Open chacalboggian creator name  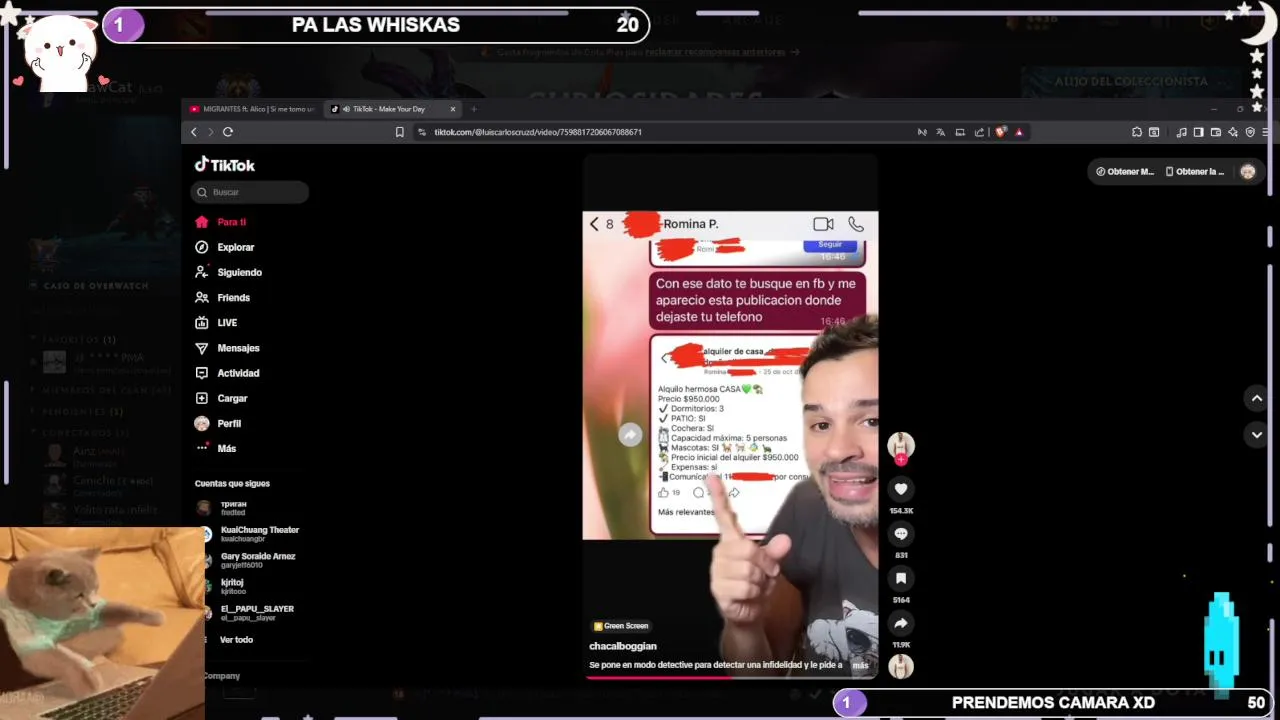click(x=623, y=646)
